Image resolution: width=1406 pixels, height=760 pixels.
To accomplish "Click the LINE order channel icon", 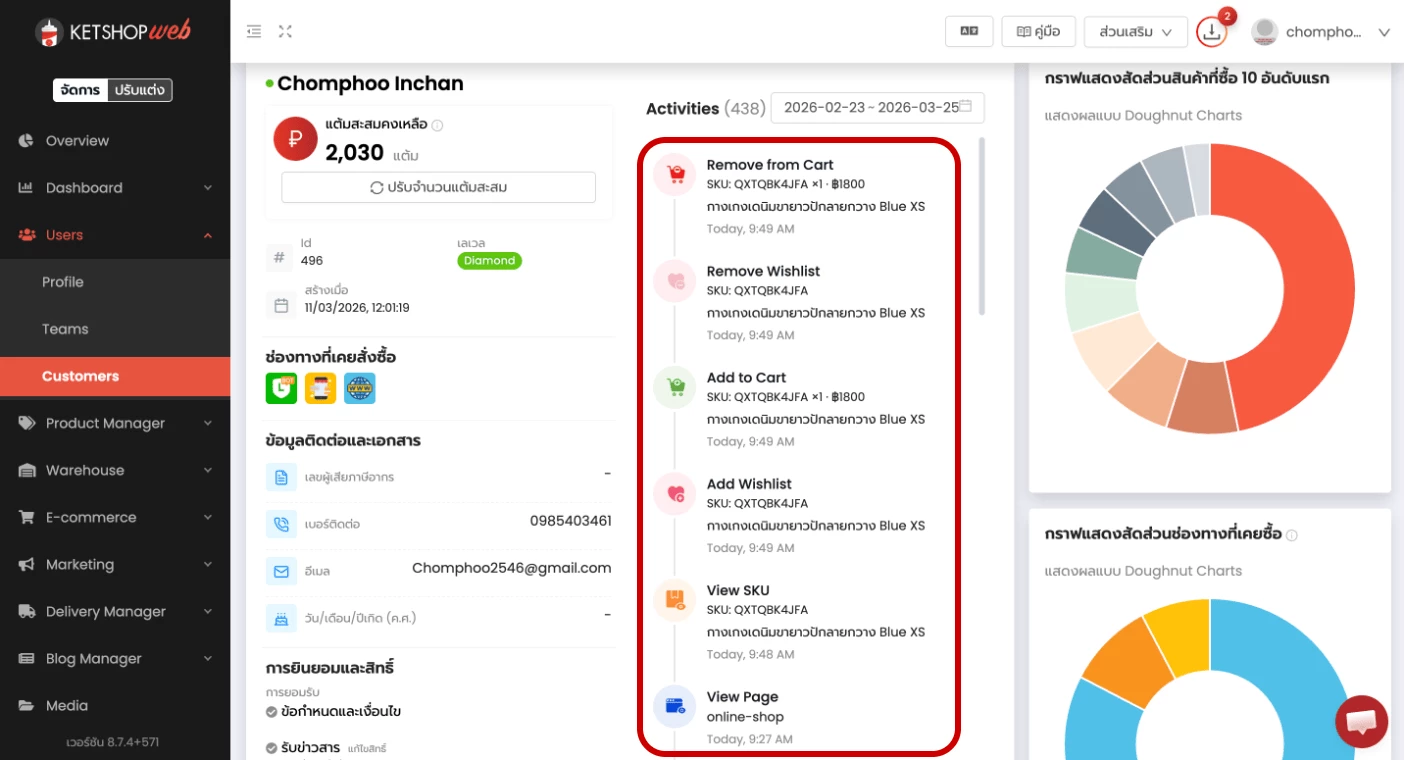I will point(281,388).
